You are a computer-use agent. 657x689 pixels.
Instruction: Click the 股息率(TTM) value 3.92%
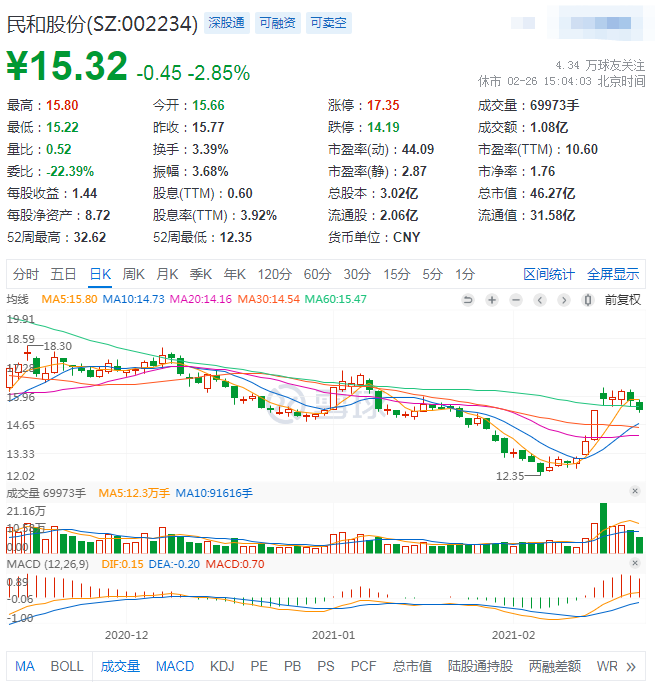[x=258, y=215]
